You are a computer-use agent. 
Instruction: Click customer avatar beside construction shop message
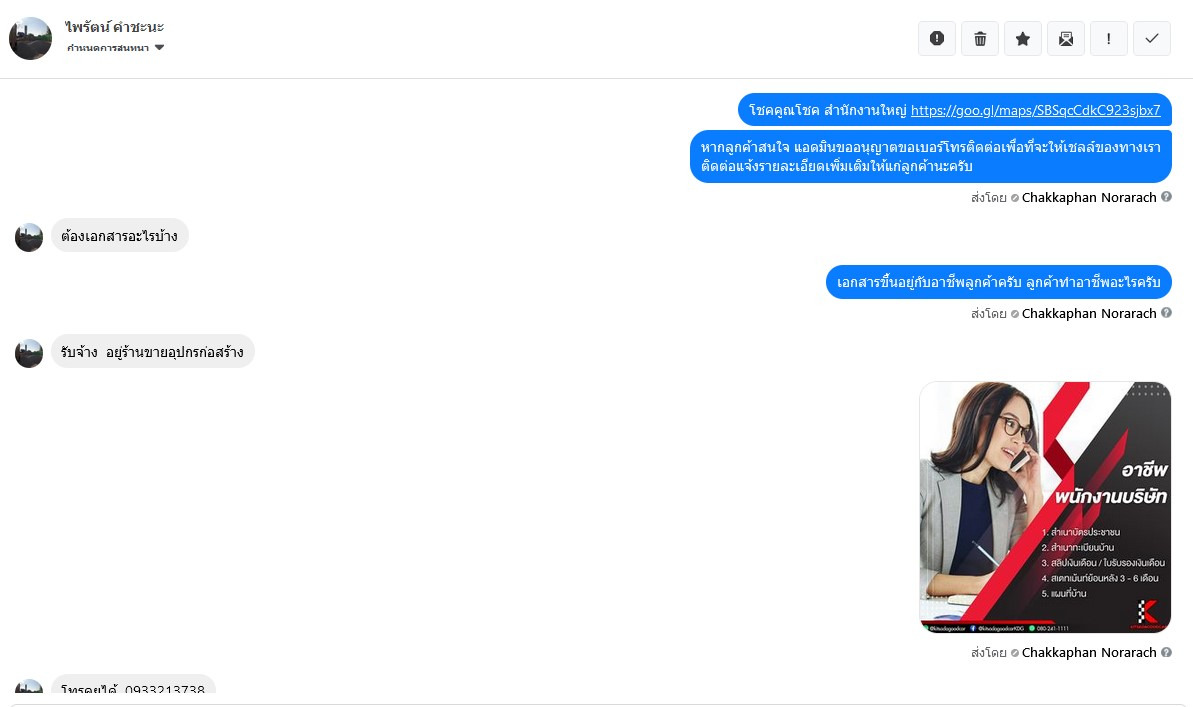coord(29,353)
